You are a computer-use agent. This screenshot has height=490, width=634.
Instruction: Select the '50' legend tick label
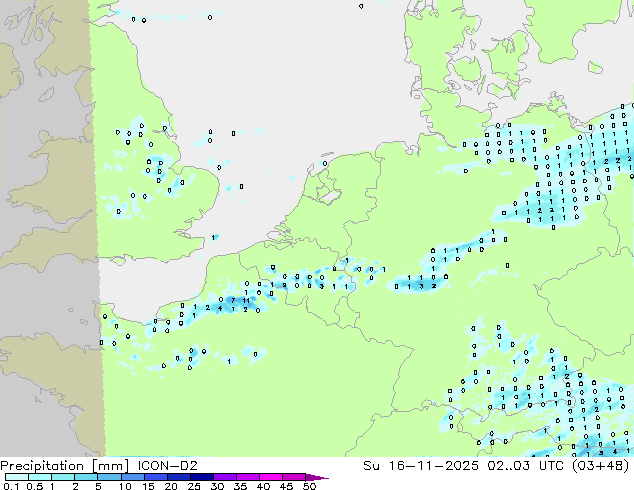310,486
